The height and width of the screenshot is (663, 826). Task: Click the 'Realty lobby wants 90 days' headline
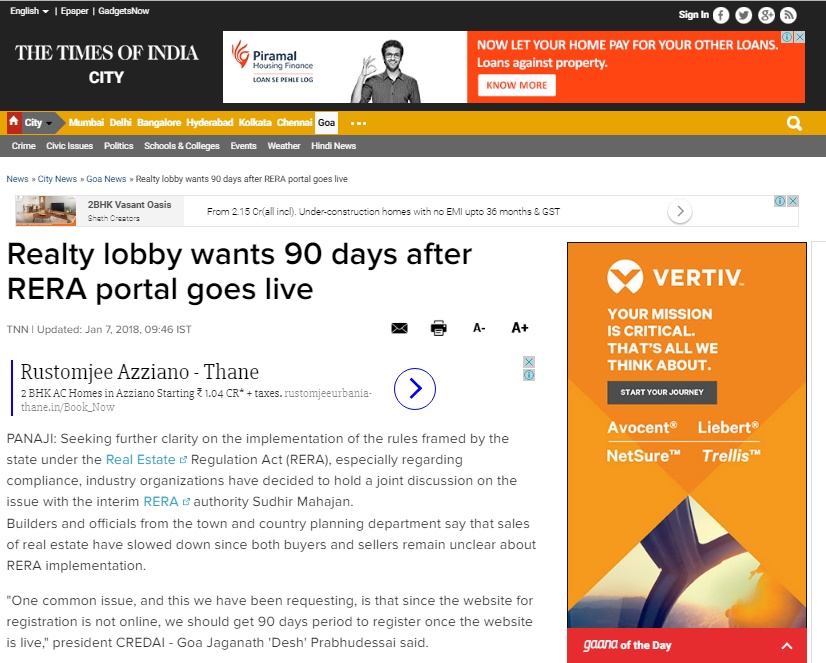(x=240, y=272)
